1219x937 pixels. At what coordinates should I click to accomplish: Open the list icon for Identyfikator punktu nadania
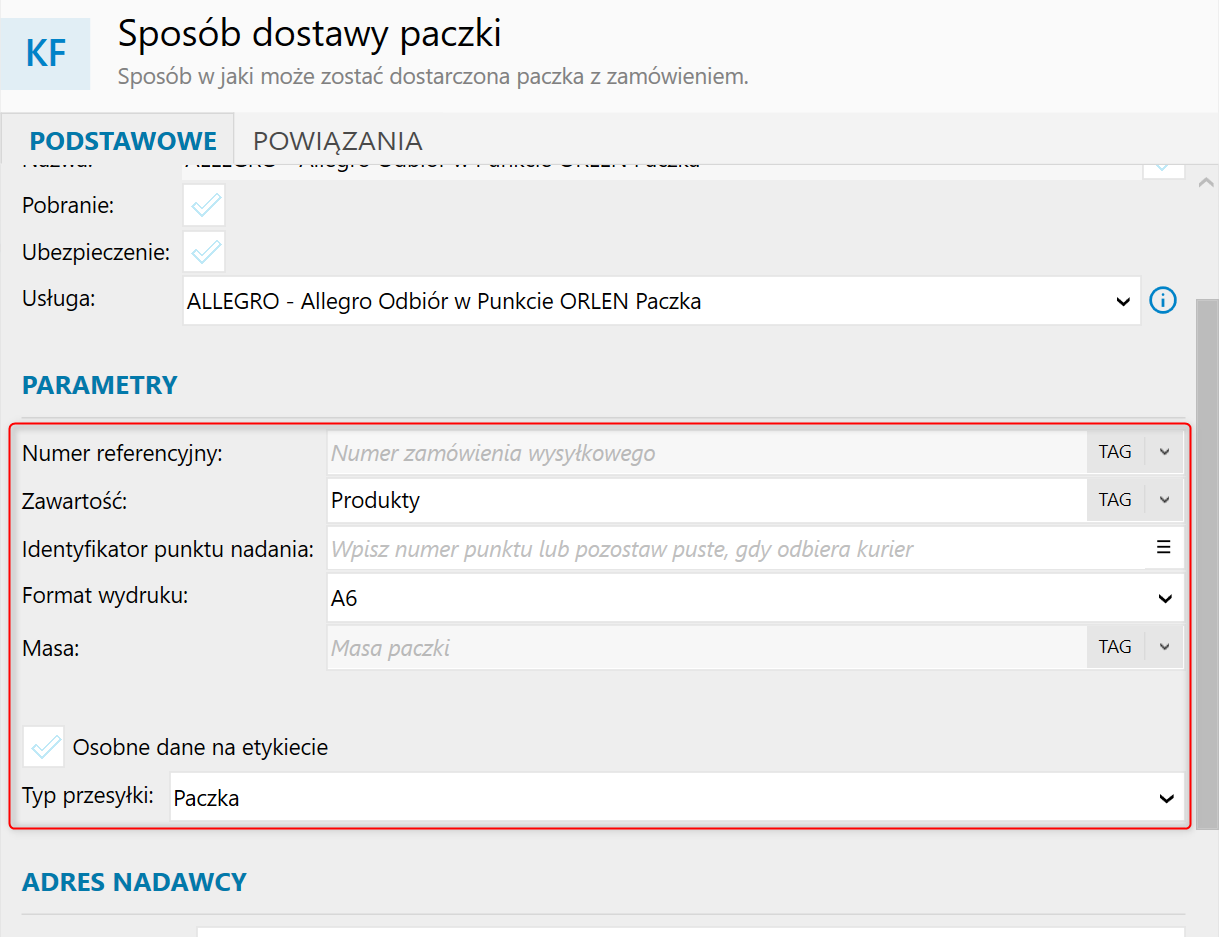(1163, 547)
